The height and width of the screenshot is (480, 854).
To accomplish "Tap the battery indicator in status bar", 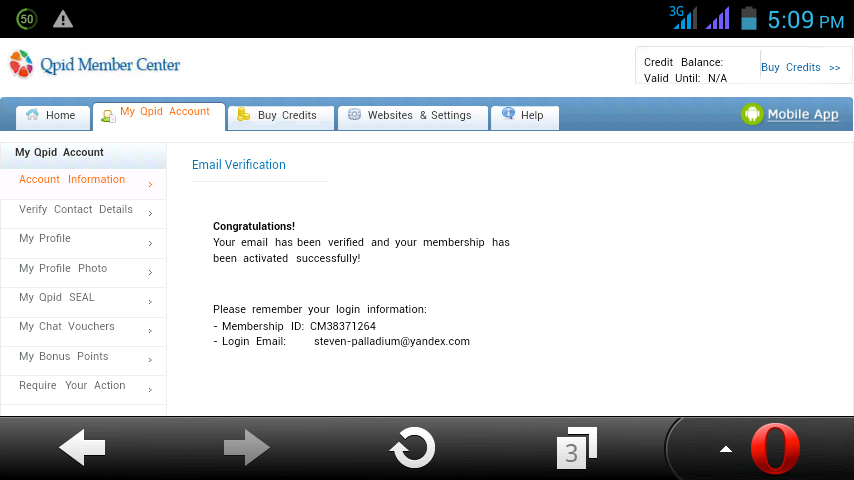I will click(749, 18).
